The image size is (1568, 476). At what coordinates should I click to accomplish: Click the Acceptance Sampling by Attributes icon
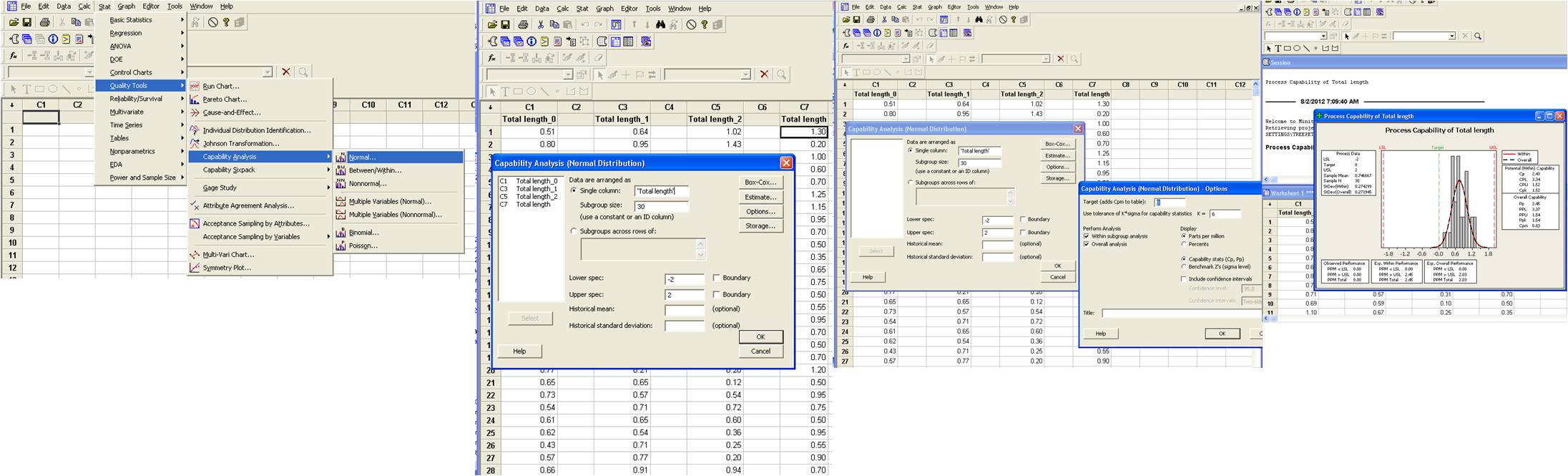point(195,223)
